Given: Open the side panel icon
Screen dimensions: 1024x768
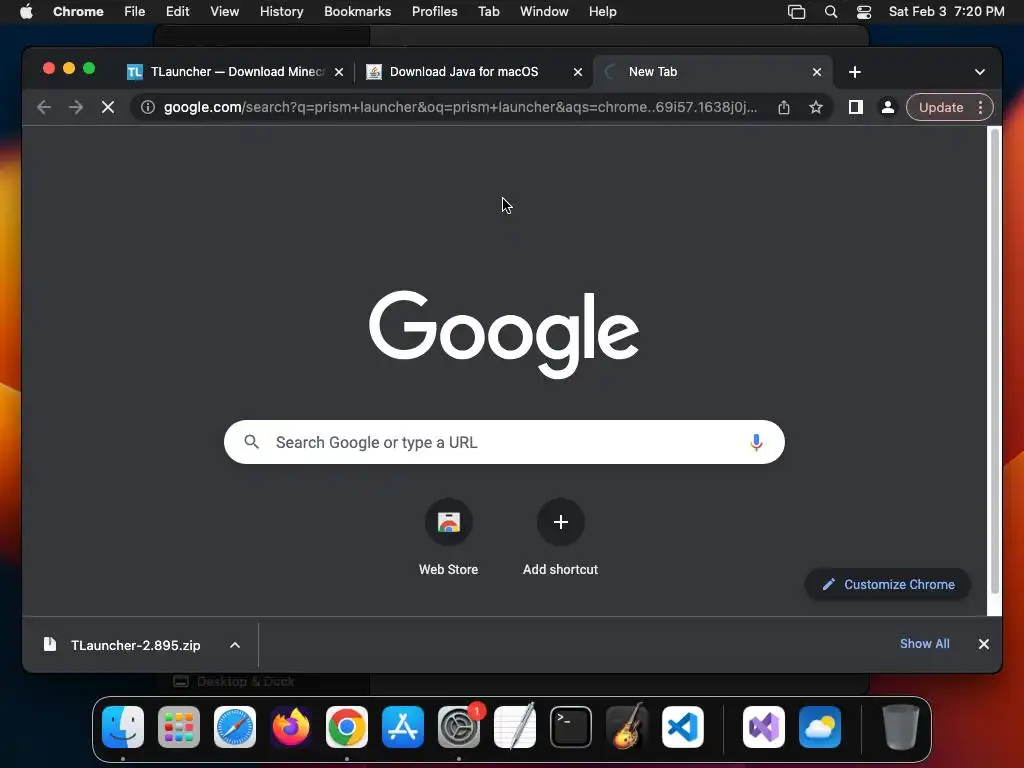Looking at the screenshot, I should pos(856,107).
